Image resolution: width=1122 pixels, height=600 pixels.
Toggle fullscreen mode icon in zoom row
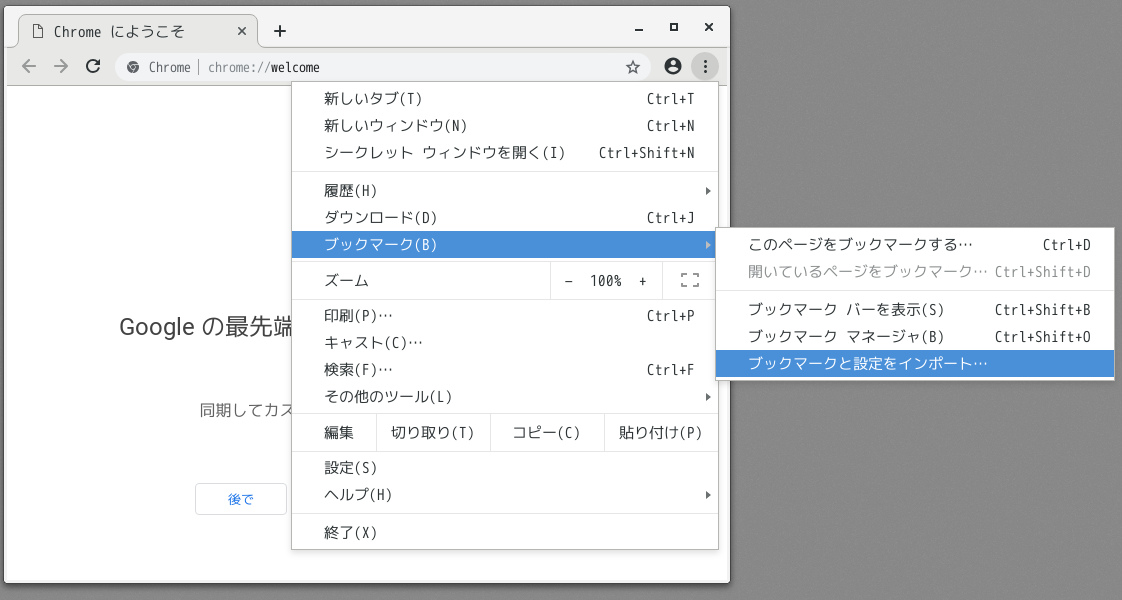pyautogui.click(x=690, y=280)
